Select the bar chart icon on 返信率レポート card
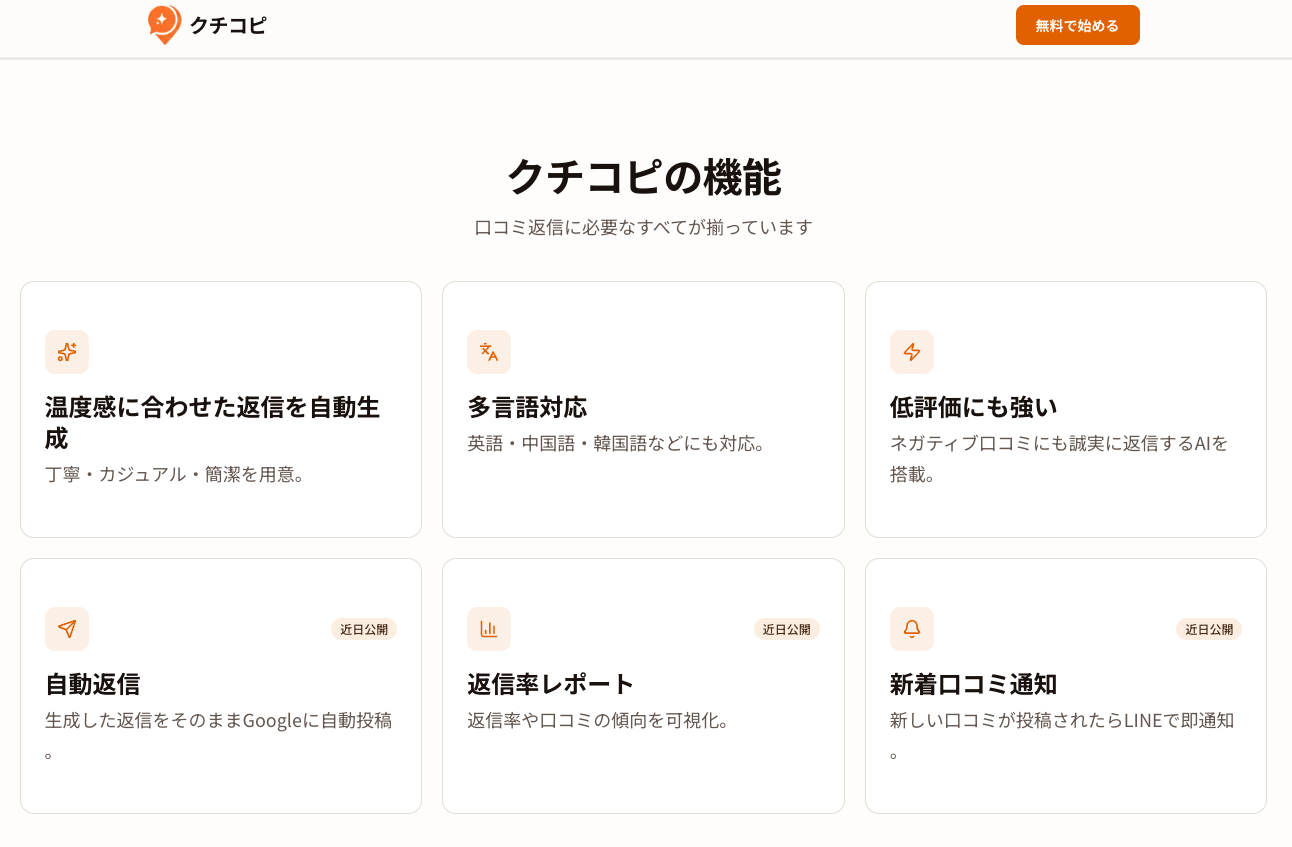The height and width of the screenshot is (847, 1292). click(489, 629)
